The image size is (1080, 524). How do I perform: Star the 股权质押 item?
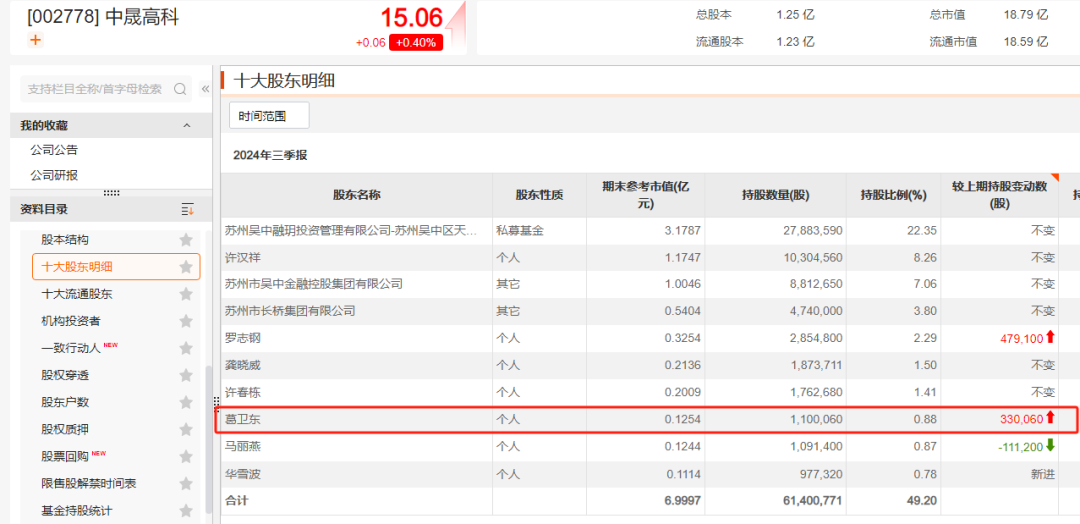[186, 429]
